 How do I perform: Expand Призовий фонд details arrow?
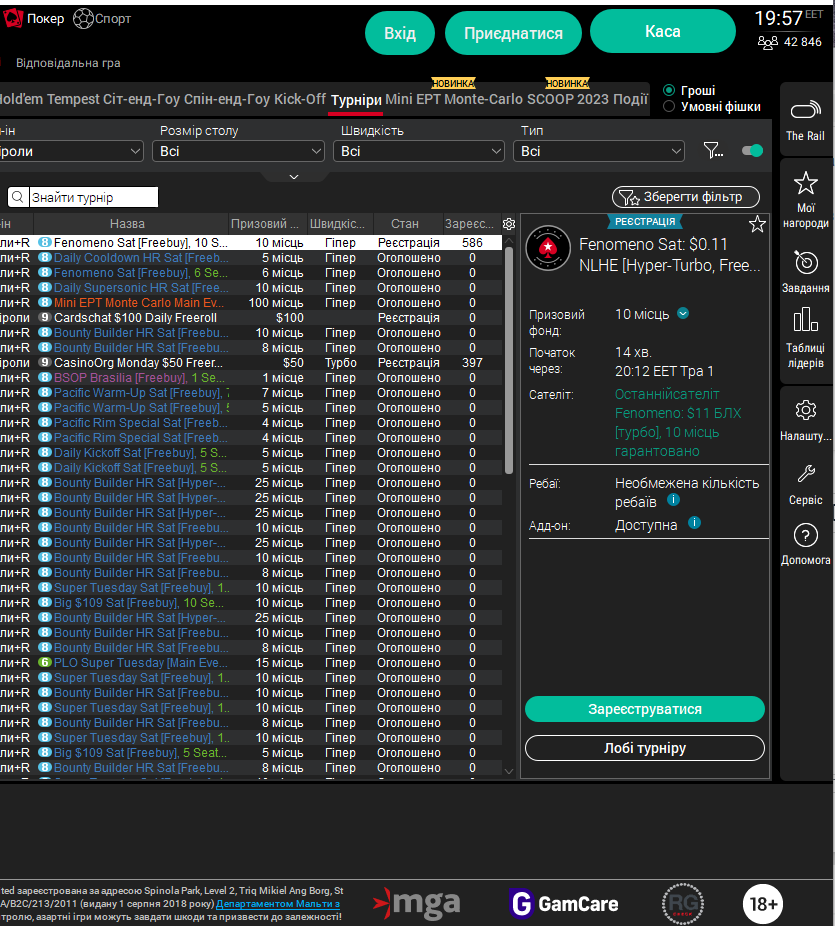pyautogui.click(x=683, y=314)
